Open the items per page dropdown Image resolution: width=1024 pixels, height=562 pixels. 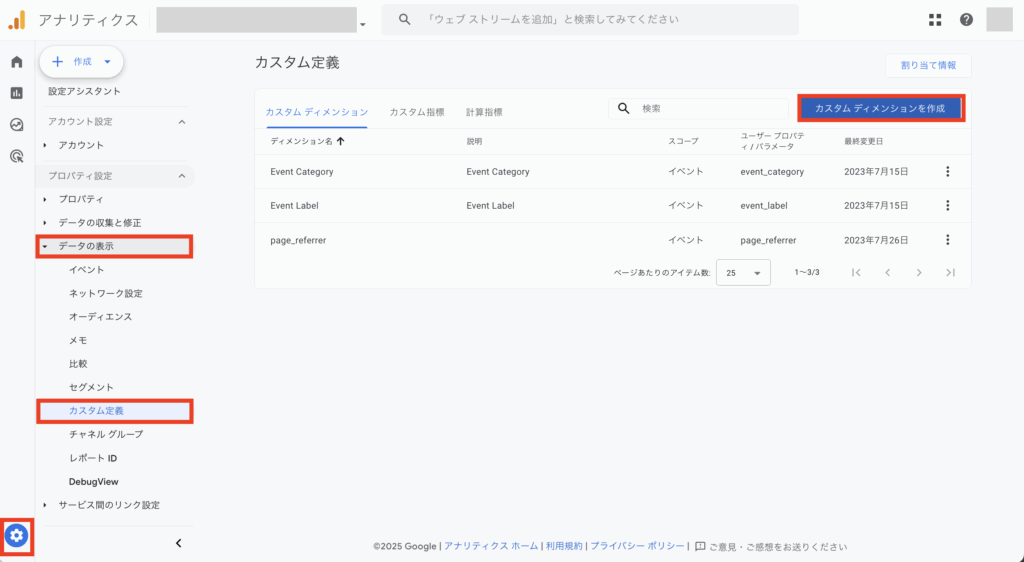point(743,272)
